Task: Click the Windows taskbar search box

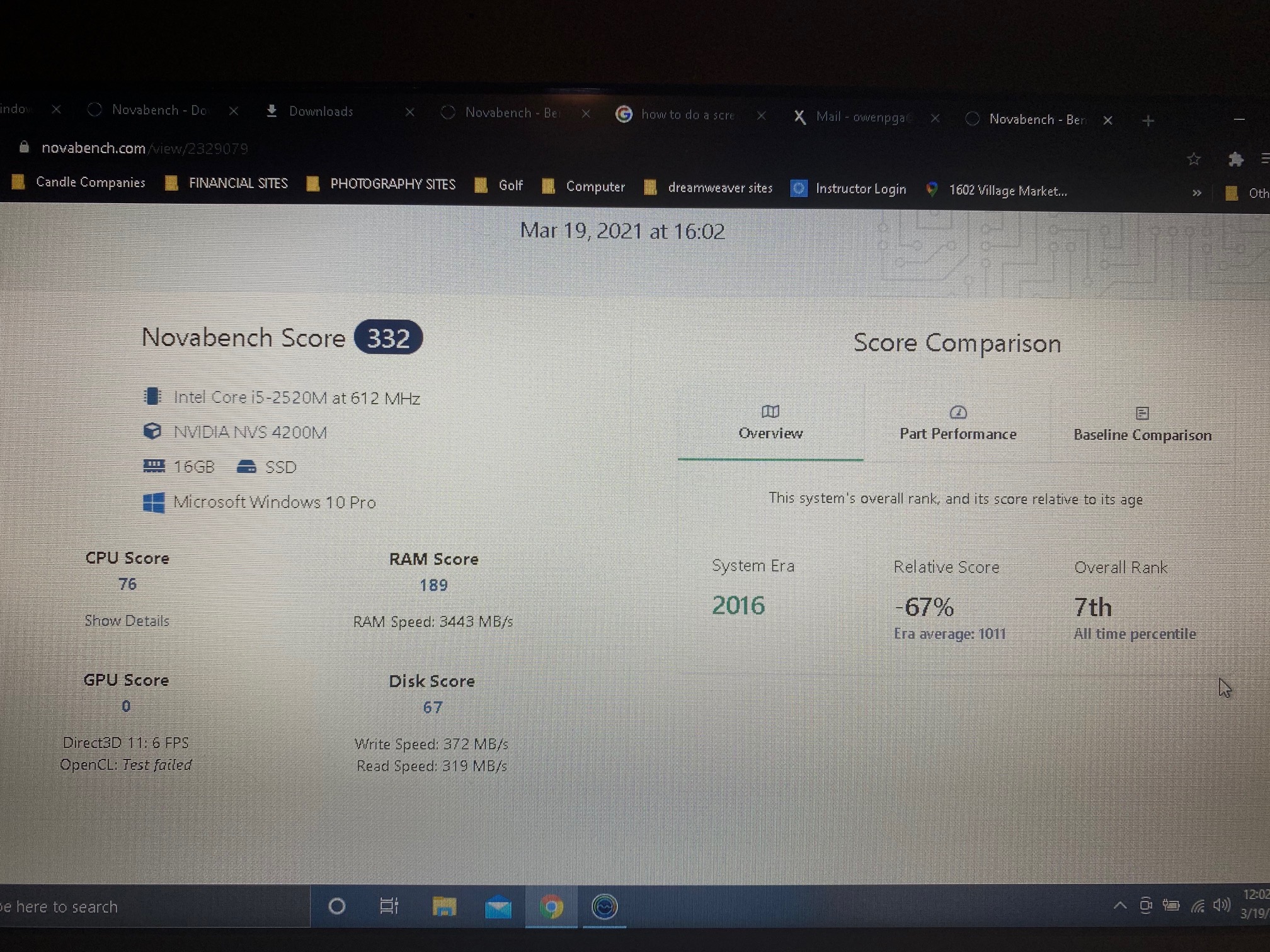Action: [154, 906]
